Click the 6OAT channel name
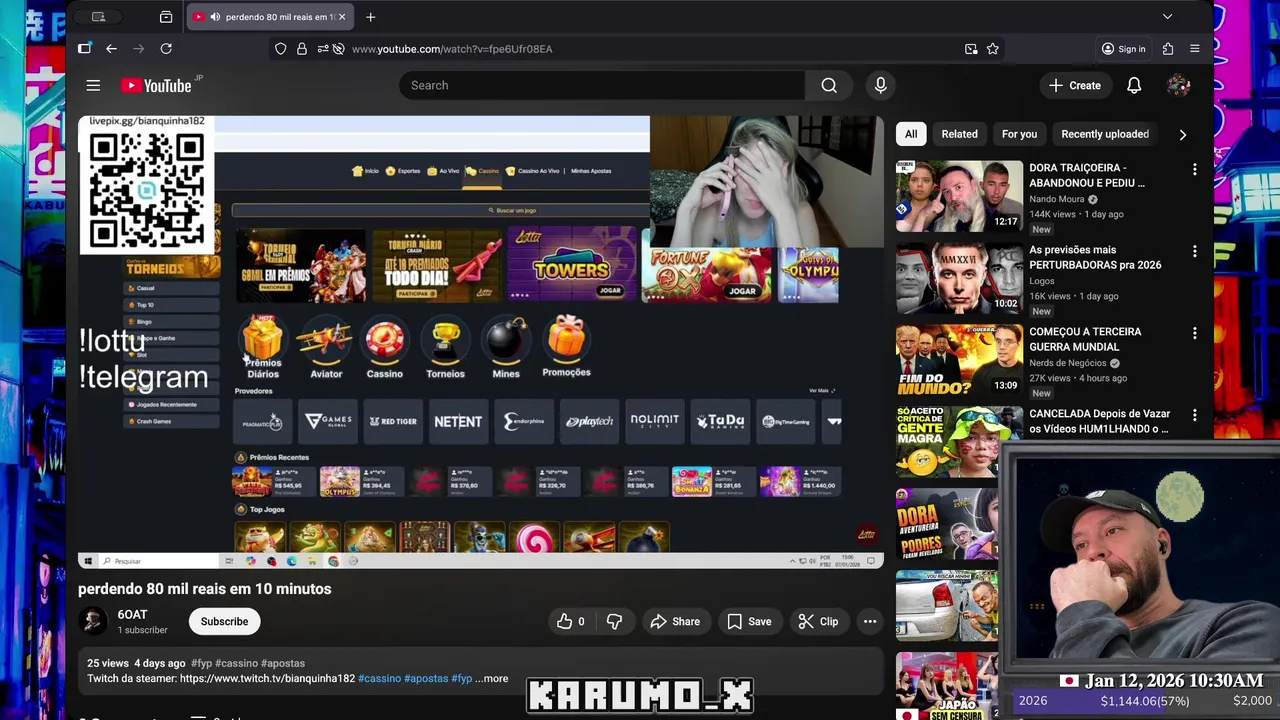1280x720 pixels. pyautogui.click(x=132, y=615)
